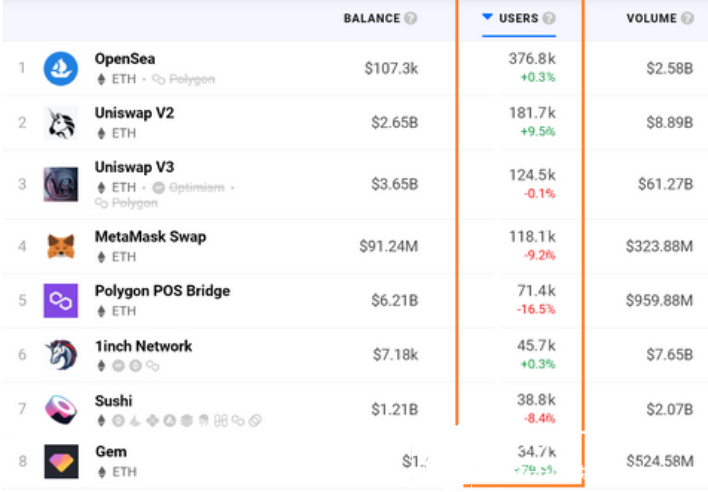The width and height of the screenshot is (708, 492).
Task: Click the $323.88M volume value
Action: click(x=659, y=246)
